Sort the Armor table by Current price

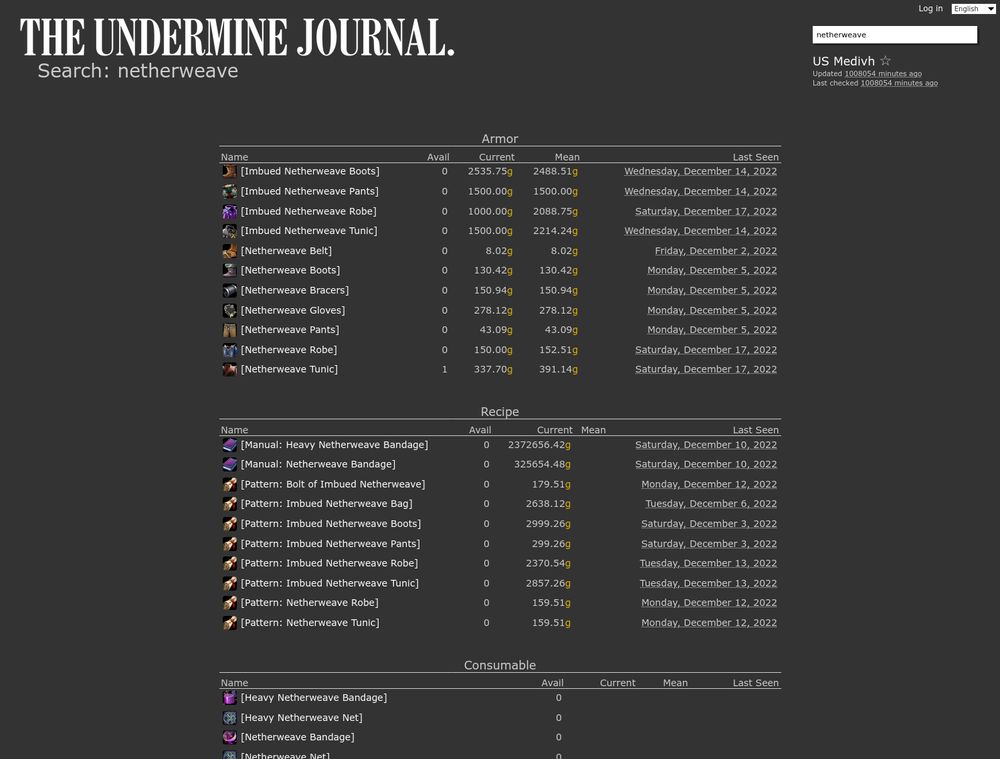coord(496,157)
